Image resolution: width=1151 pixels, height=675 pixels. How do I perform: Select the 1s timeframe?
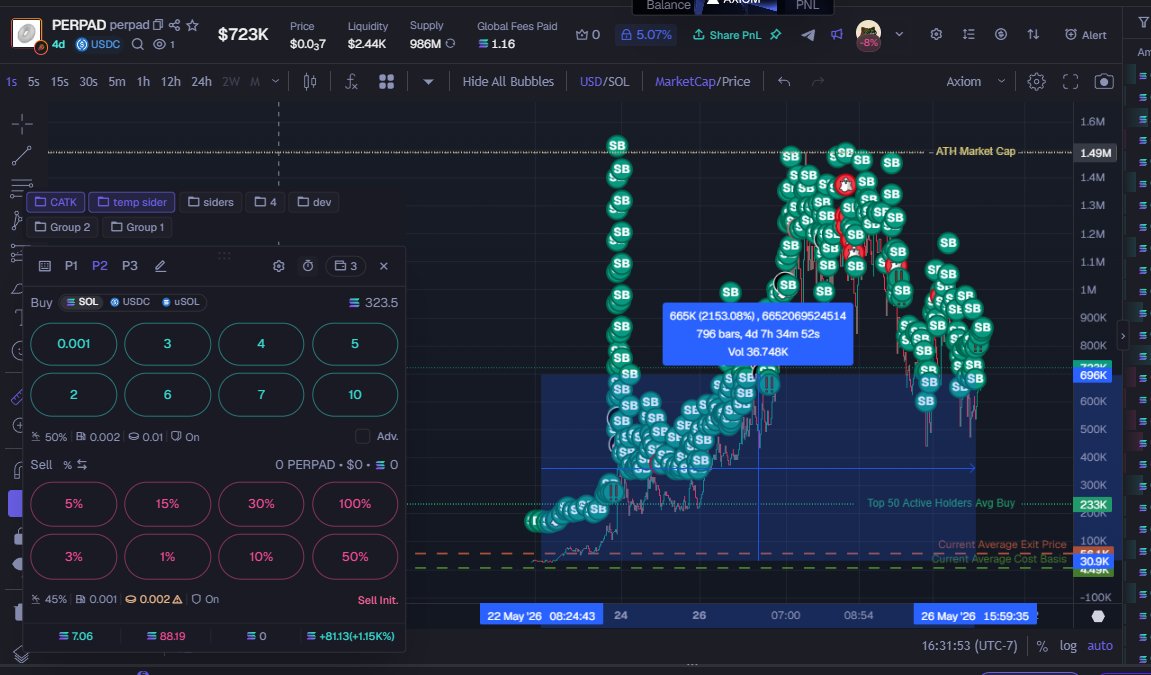tap(11, 81)
